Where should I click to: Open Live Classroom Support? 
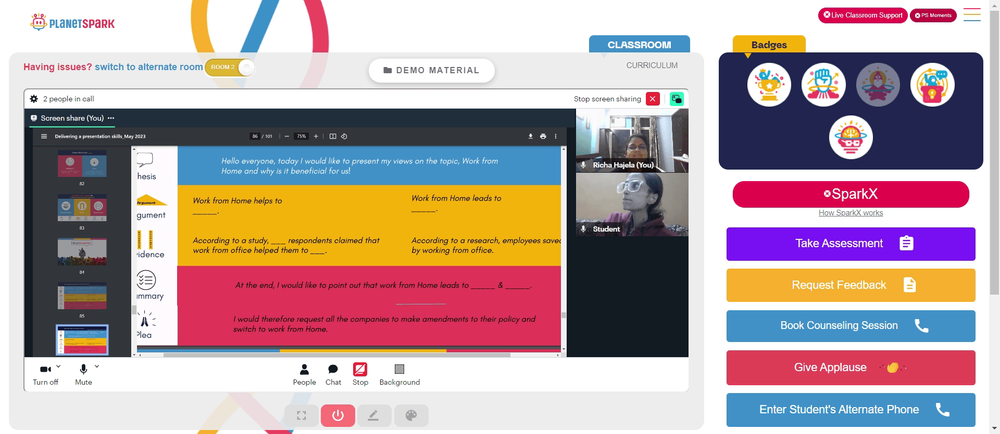pos(862,15)
